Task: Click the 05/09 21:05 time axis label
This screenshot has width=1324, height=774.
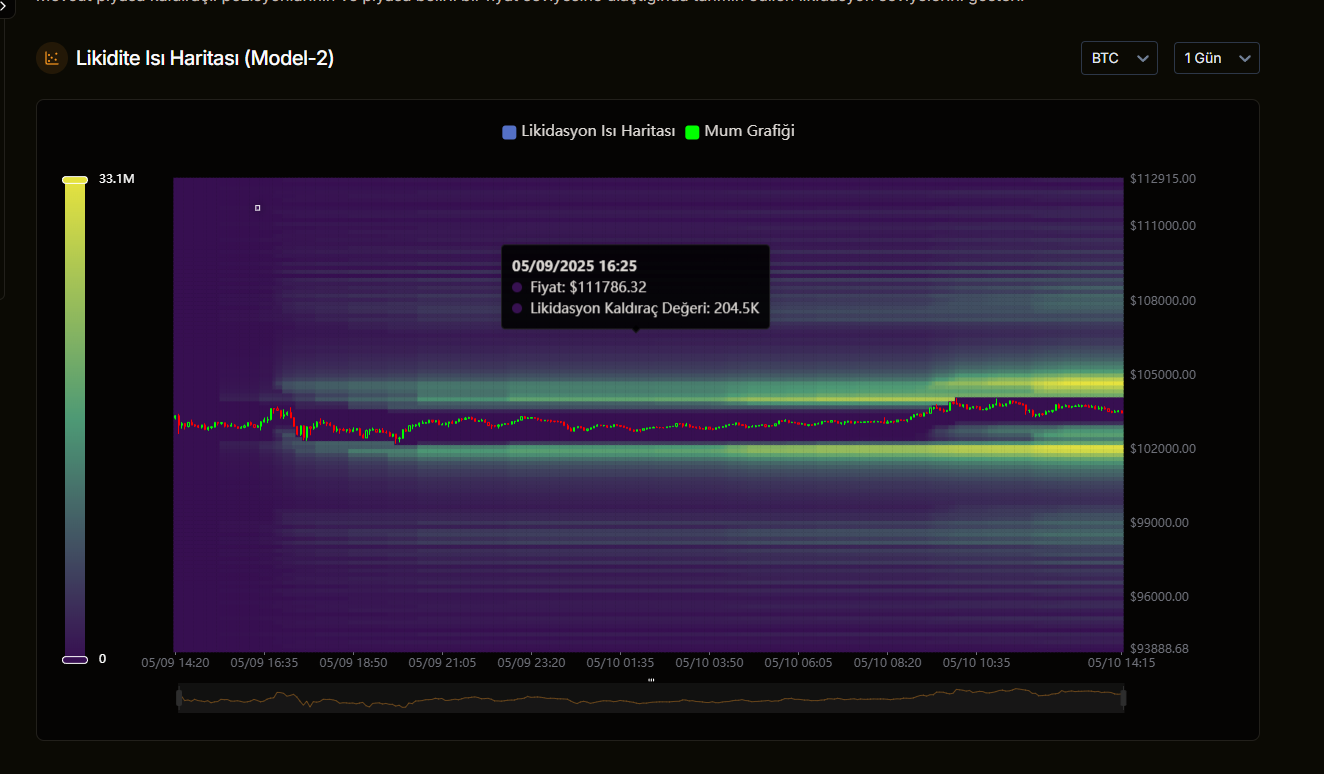Action: click(443, 662)
